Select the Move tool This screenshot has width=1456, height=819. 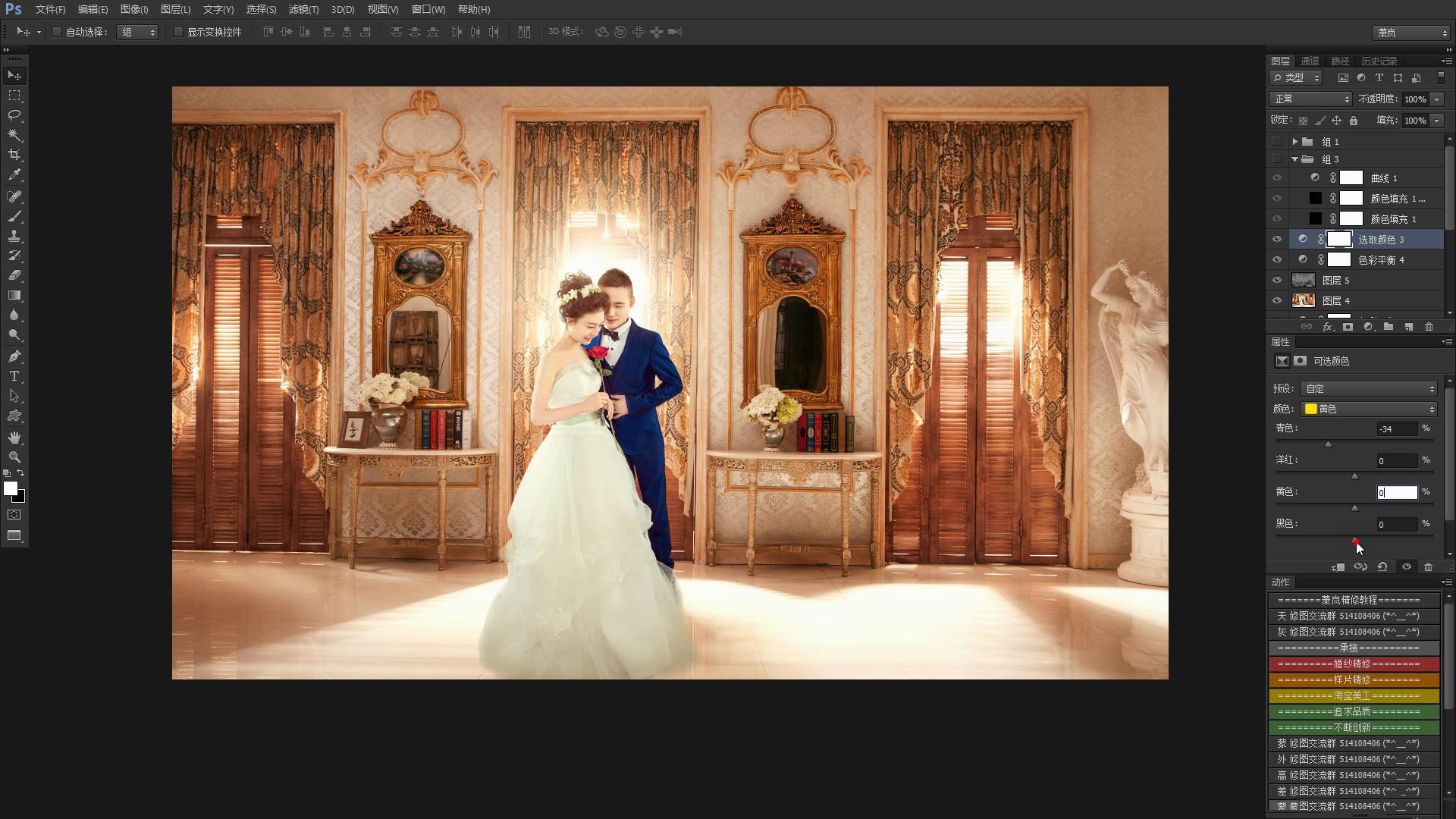[14, 76]
